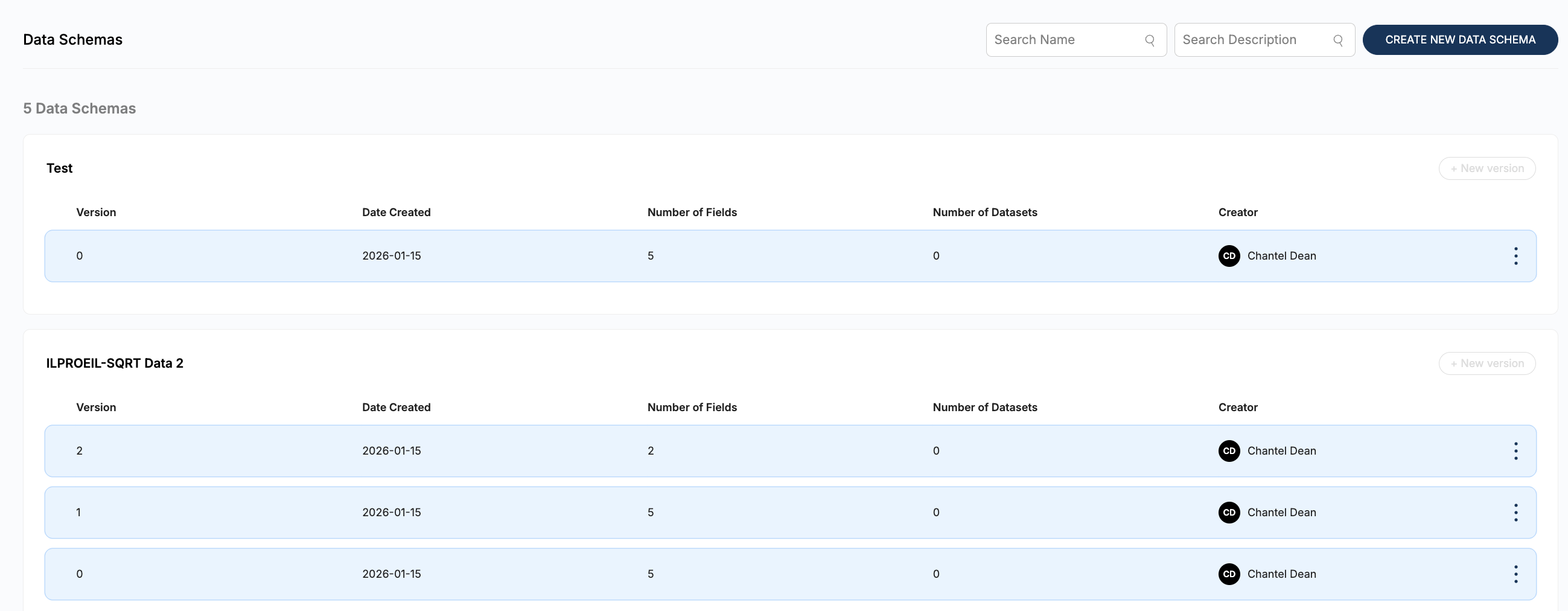Image resolution: width=1568 pixels, height=611 pixels.
Task: Select version 0 cell in Test row
Action: click(79, 256)
